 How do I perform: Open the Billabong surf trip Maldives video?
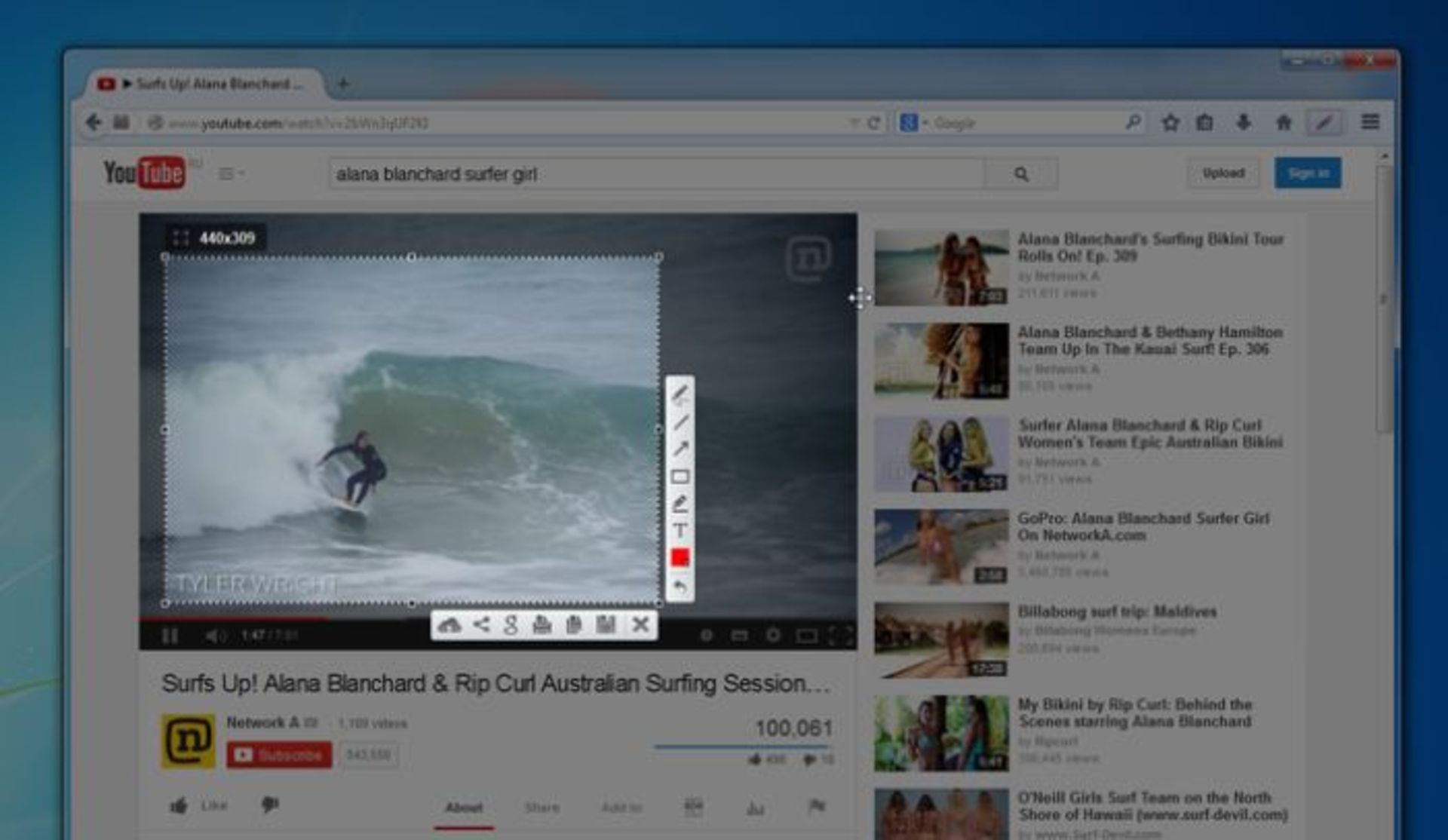pyautogui.click(x=1117, y=612)
